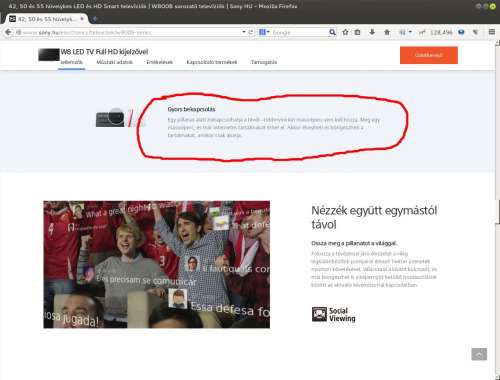This screenshot has height=380, width=500.
Task: Expand the search engine selector dropdown
Action: (264, 32)
